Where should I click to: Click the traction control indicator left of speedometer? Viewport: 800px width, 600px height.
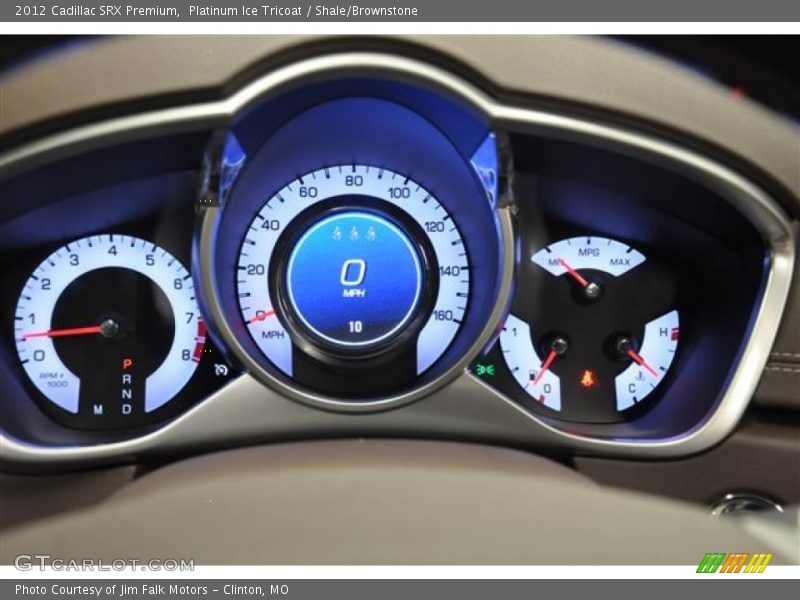tap(221, 370)
